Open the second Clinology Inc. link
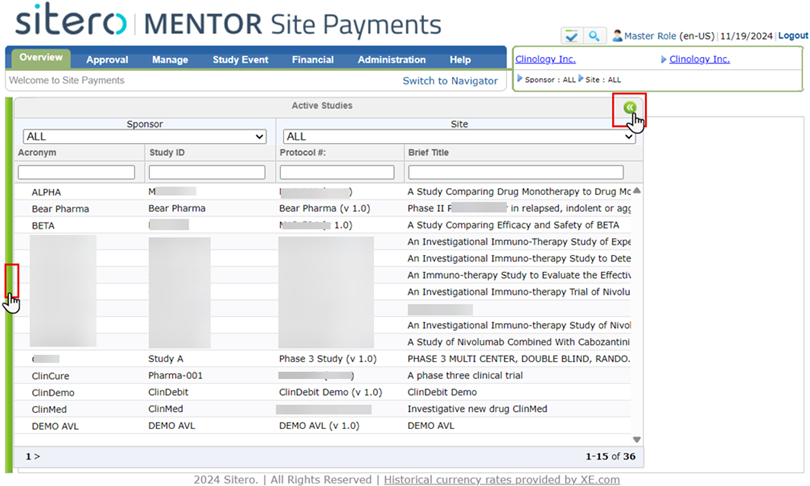The height and width of the screenshot is (486, 810). click(699, 59)
